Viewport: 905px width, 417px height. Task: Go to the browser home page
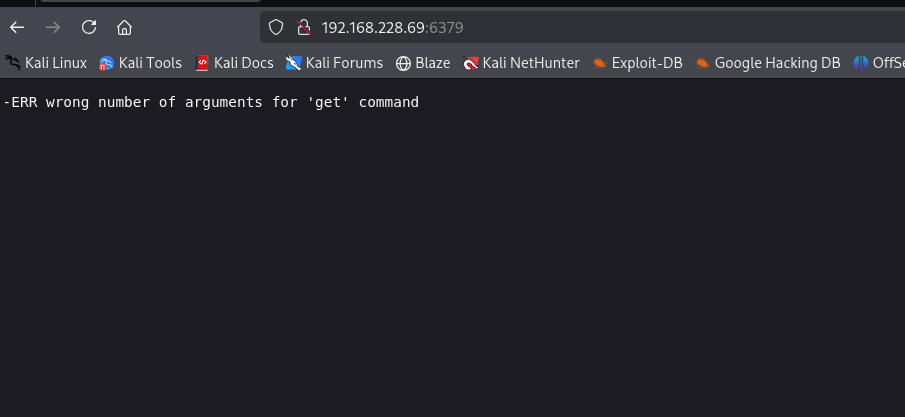pyautogui.click(x=124, y=27)
